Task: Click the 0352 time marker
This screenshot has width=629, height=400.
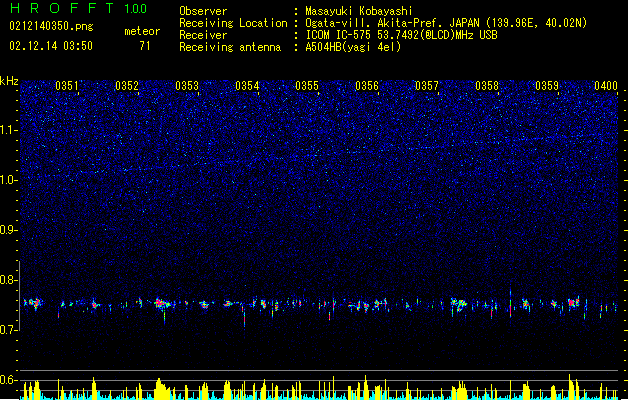Action: point(127,86)
